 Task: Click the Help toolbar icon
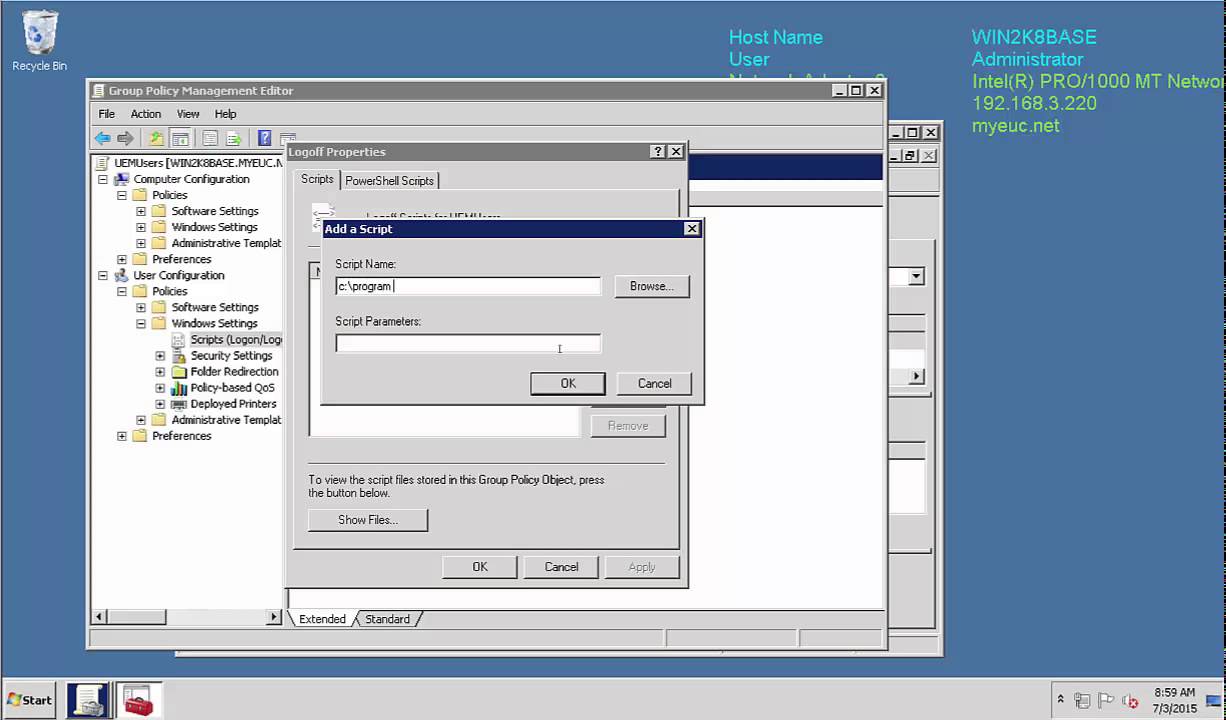[x=264, y=139]
